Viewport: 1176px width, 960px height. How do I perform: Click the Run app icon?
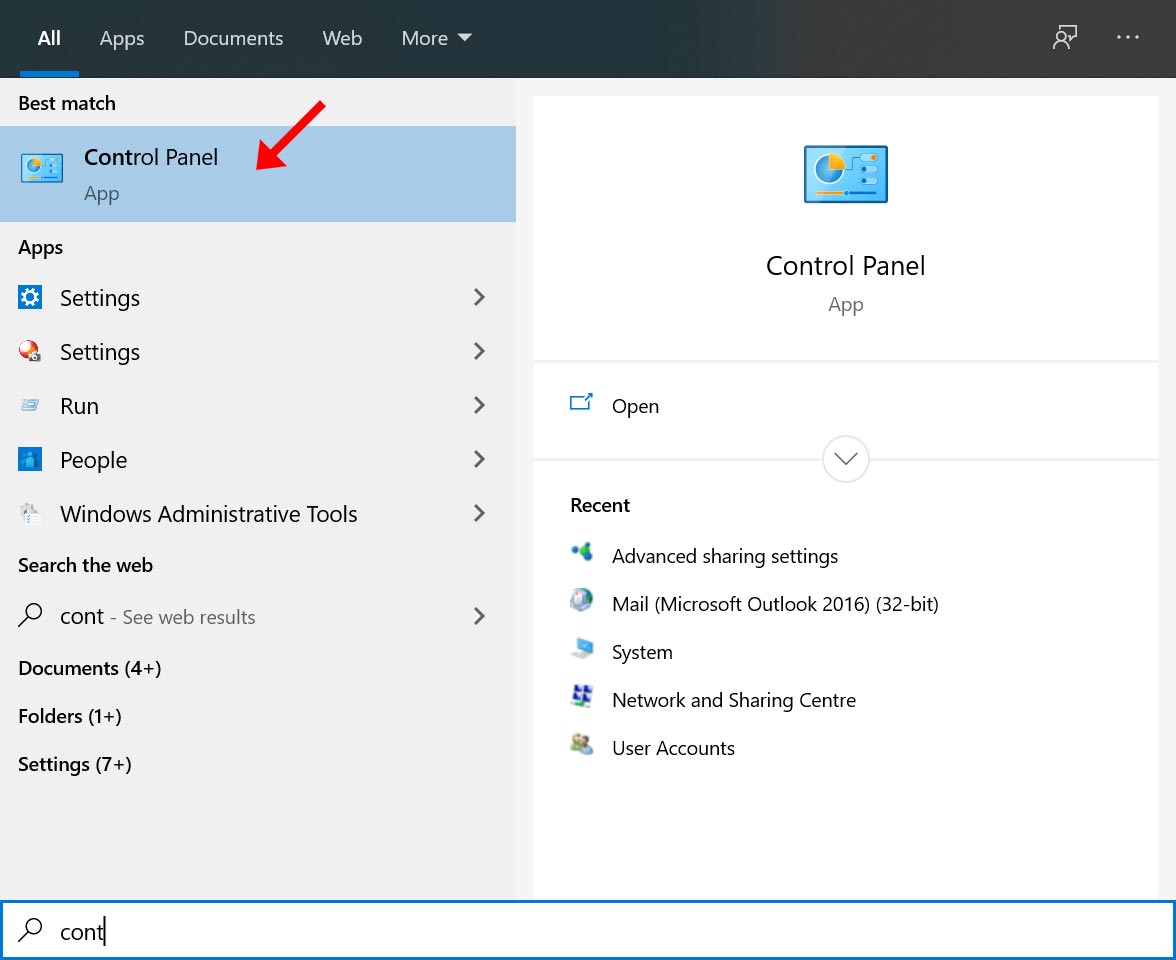click(x=30, y=405)
